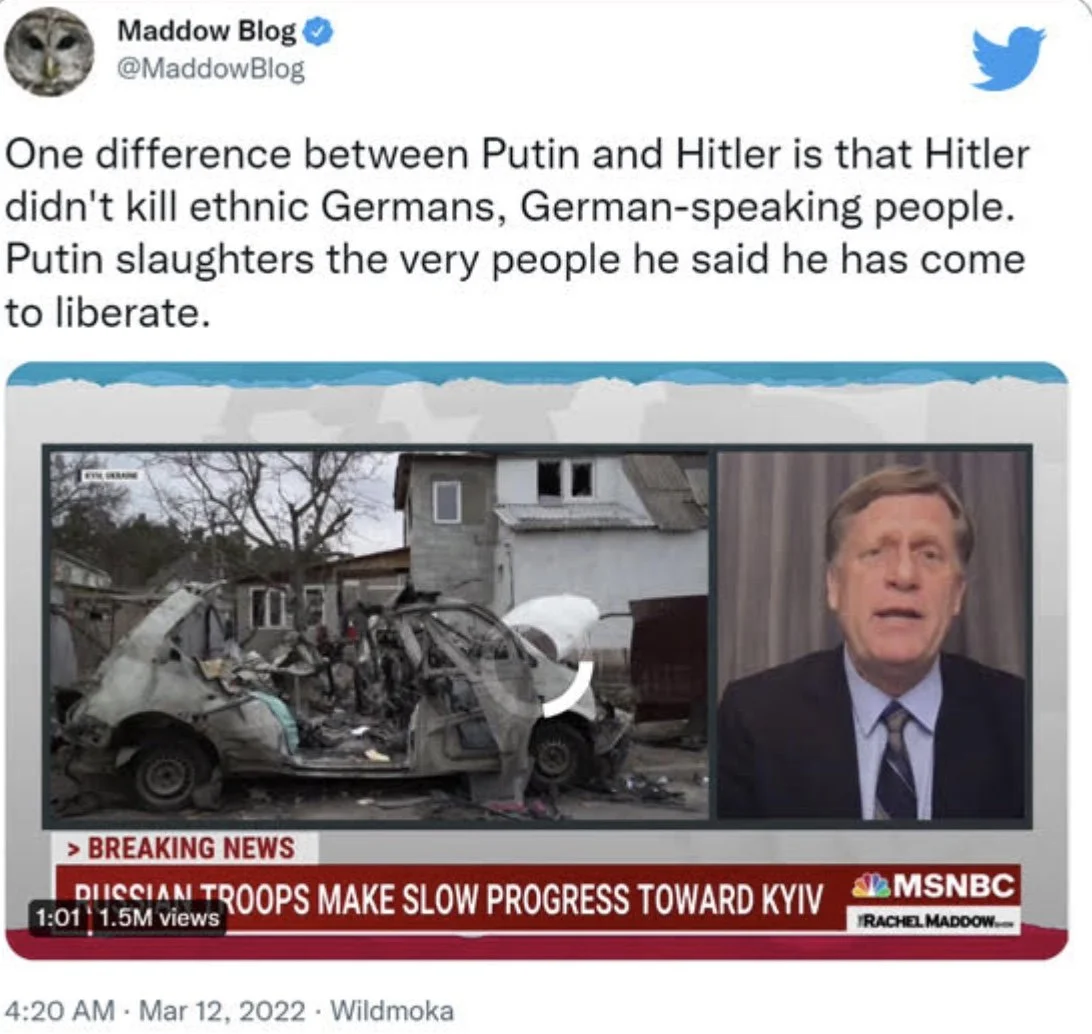Click the 1:01 video duration label

coord(58,918)
